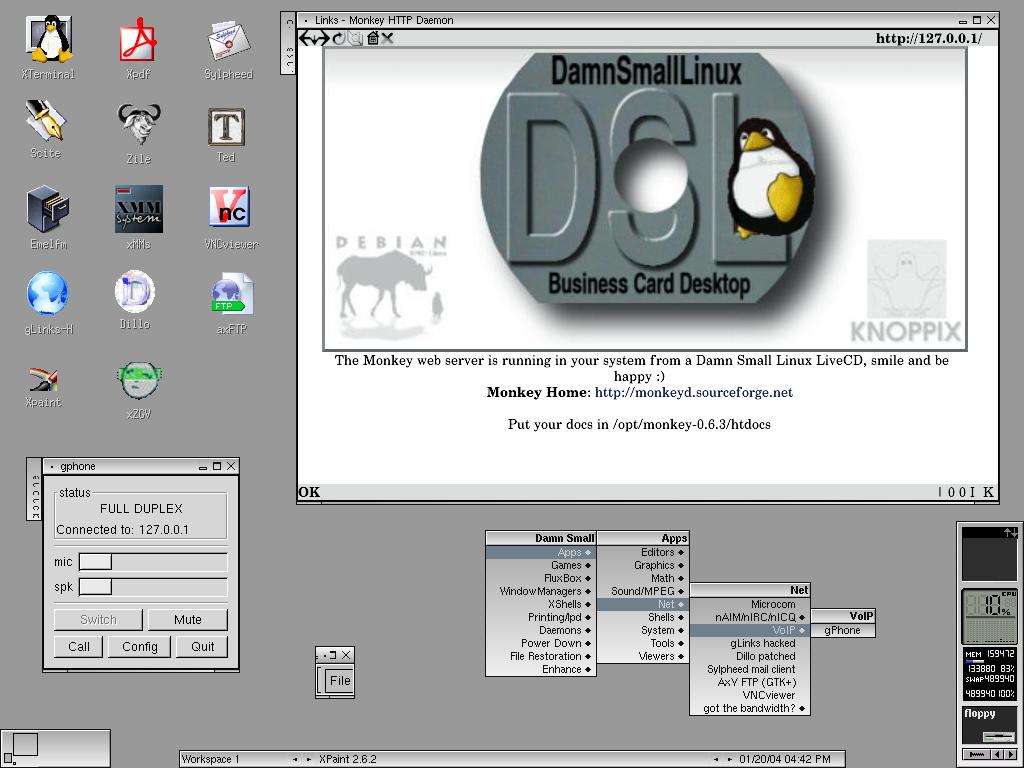This screenshot has height=768, width=1024.
Task: Expand the Editors submenu
Action: click(x=643, y=552)
